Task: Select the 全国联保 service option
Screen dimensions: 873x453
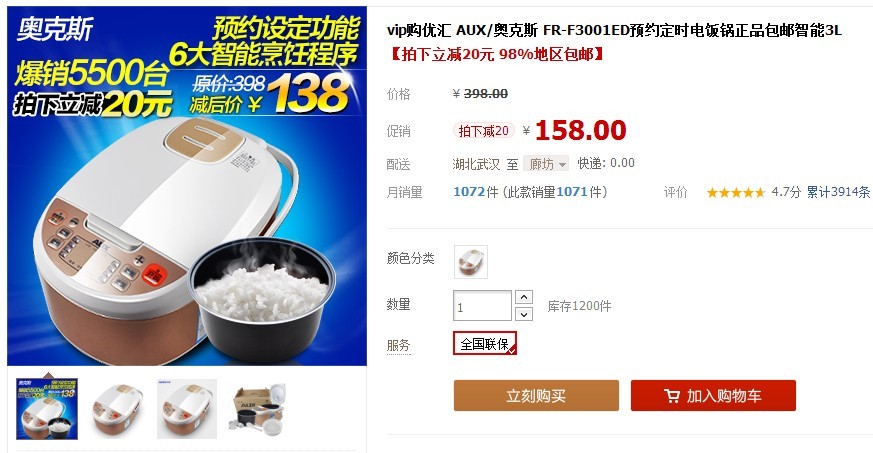Action: [x=485, y=343]
